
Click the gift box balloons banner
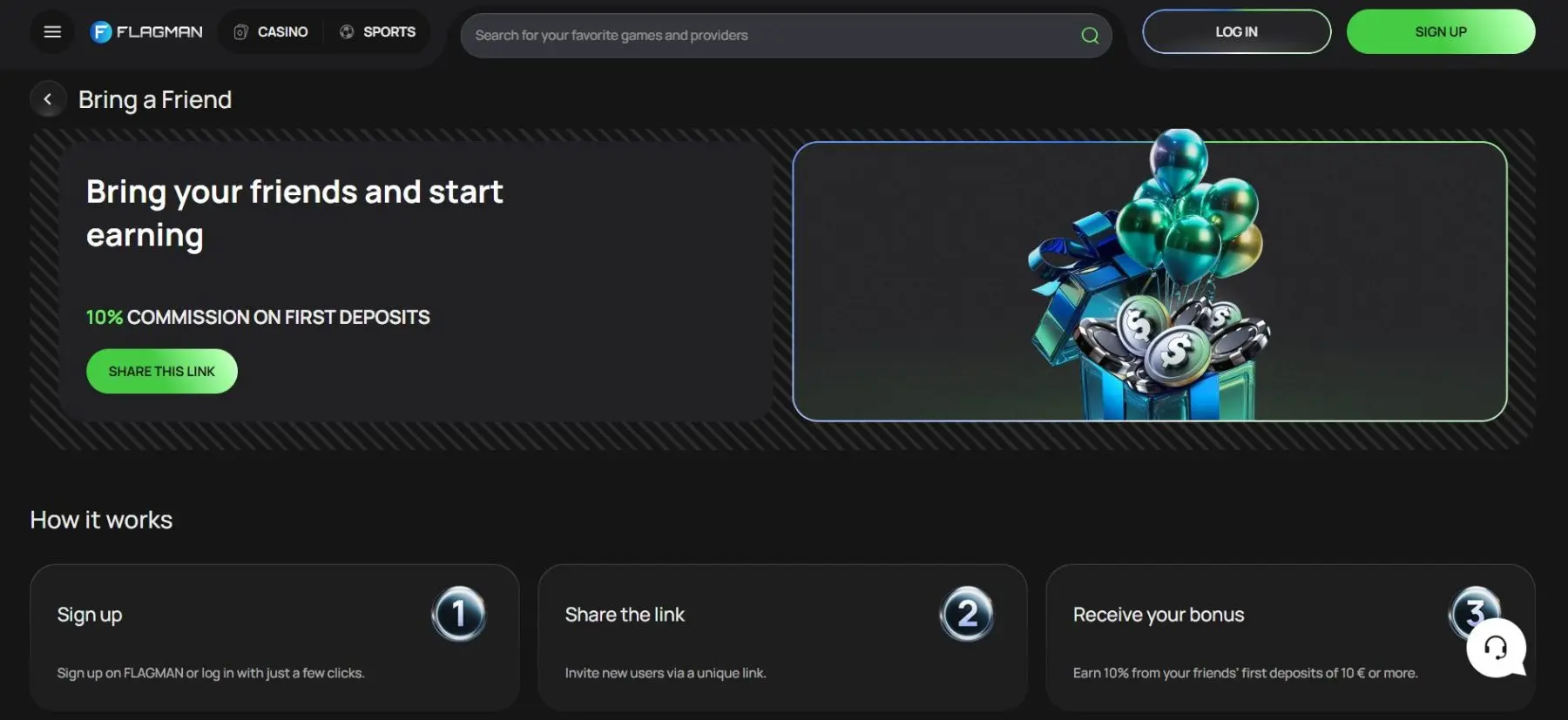pyautogui.click(x=1149, y=281)
